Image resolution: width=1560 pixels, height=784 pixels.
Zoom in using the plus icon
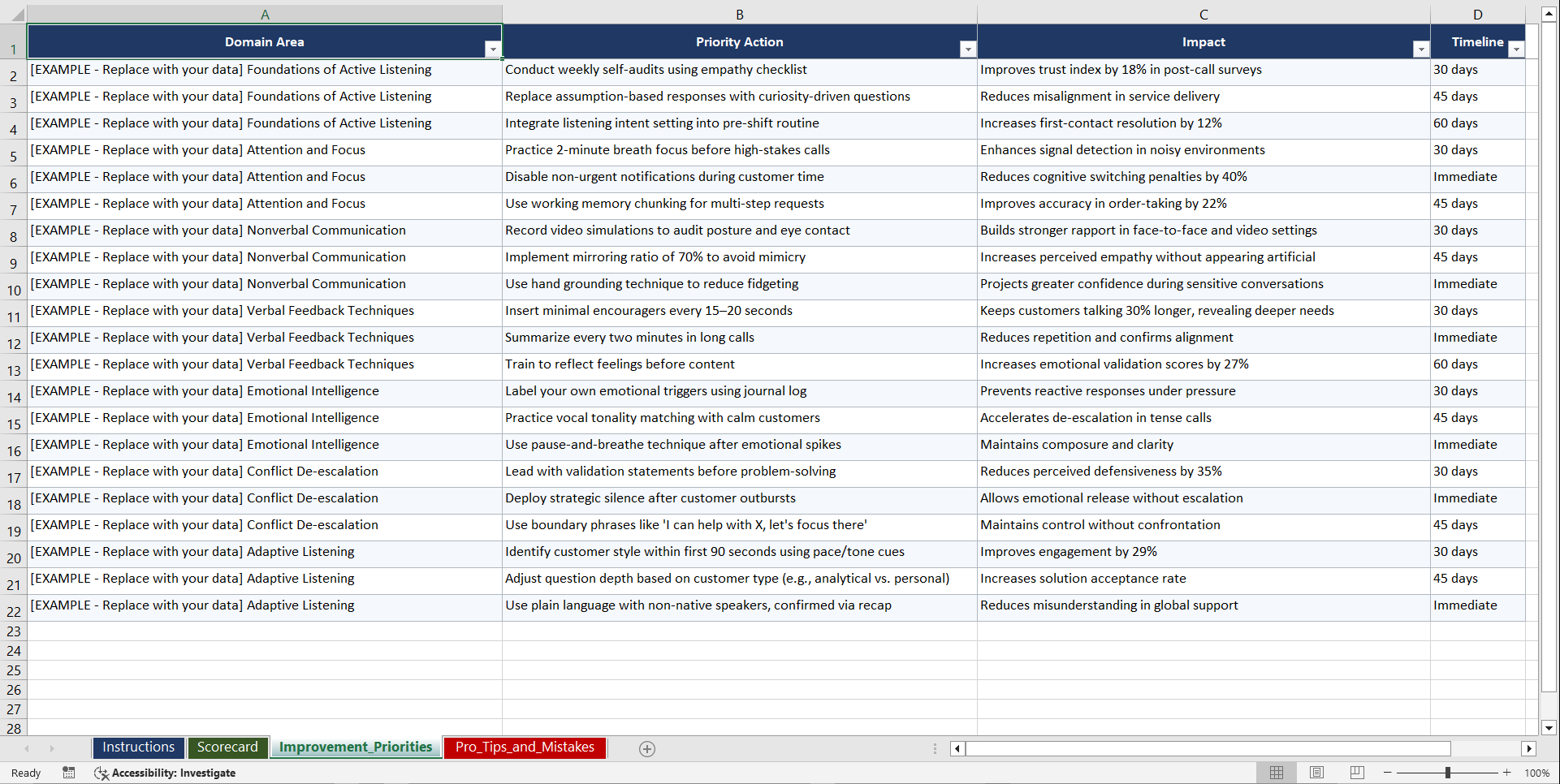pyautogui.click(x=1506, y=772)
